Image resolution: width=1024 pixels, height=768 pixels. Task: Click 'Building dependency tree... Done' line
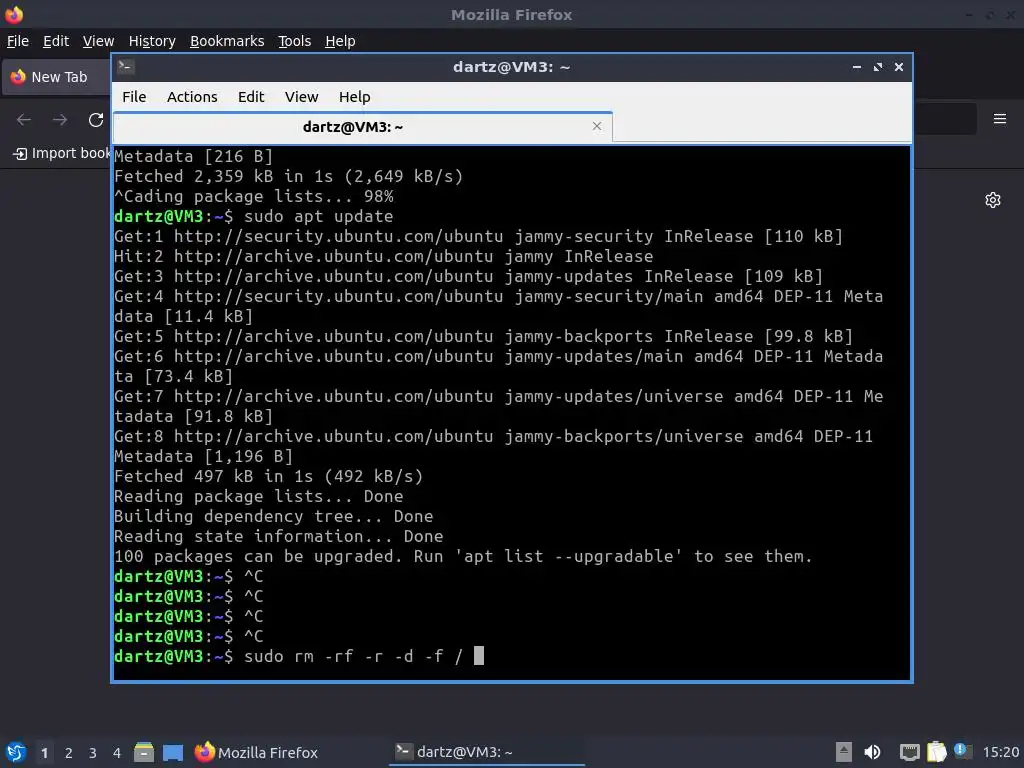pos(273,517)
